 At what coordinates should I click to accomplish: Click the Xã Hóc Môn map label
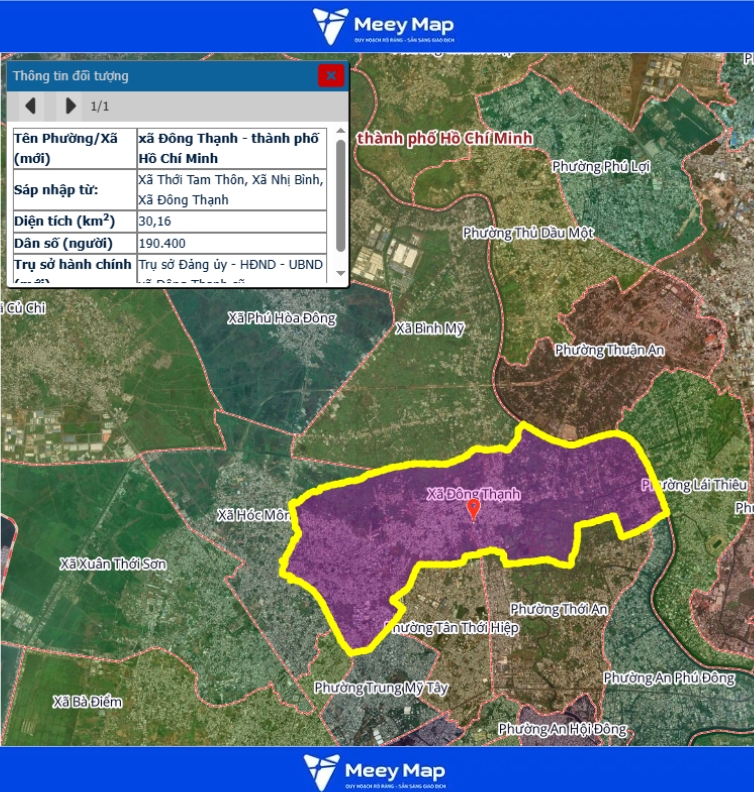click(x=254, y=515)
